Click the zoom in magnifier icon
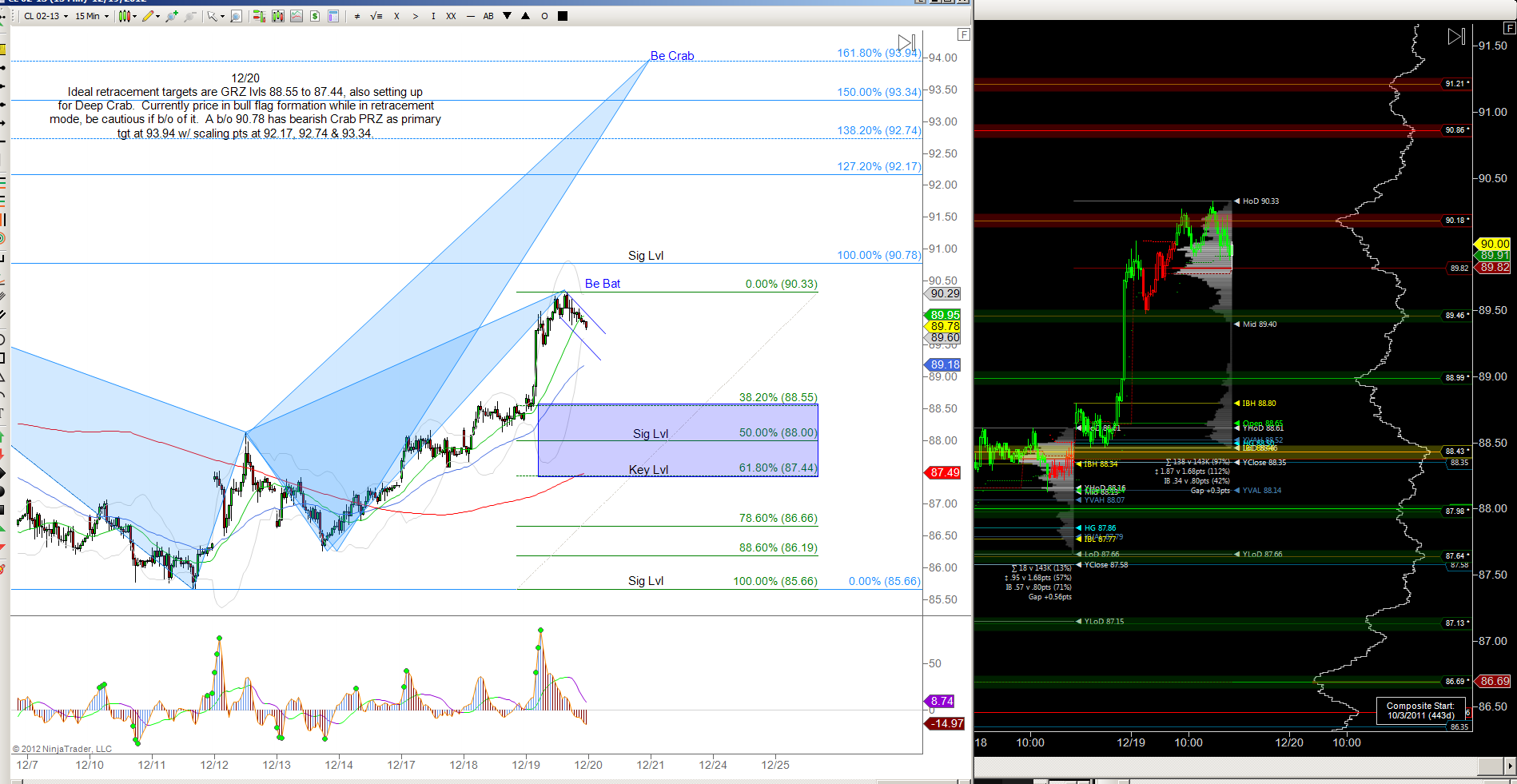1517x784 pixels. [x=171, y=16]
